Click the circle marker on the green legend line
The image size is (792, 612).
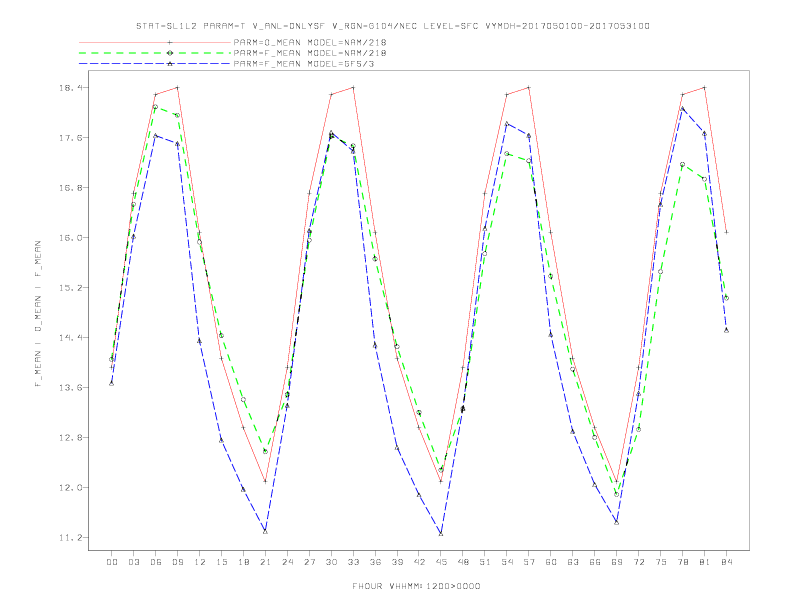click(170, 53)
